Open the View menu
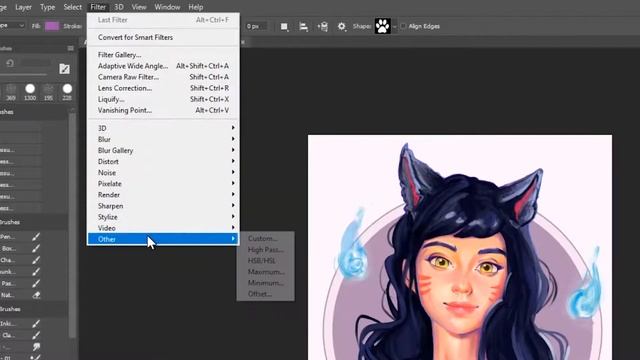This screenshot has width=640, height=360. 139,7
